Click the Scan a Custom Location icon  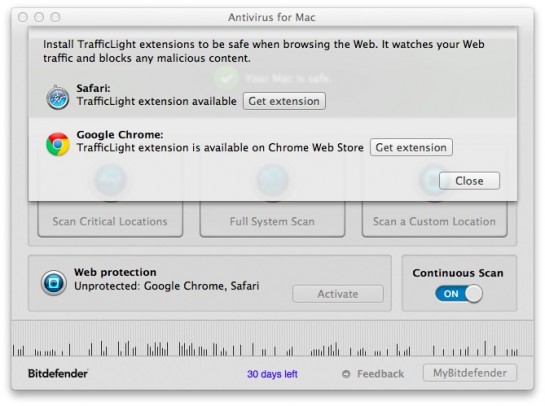[x=434, y=180]
